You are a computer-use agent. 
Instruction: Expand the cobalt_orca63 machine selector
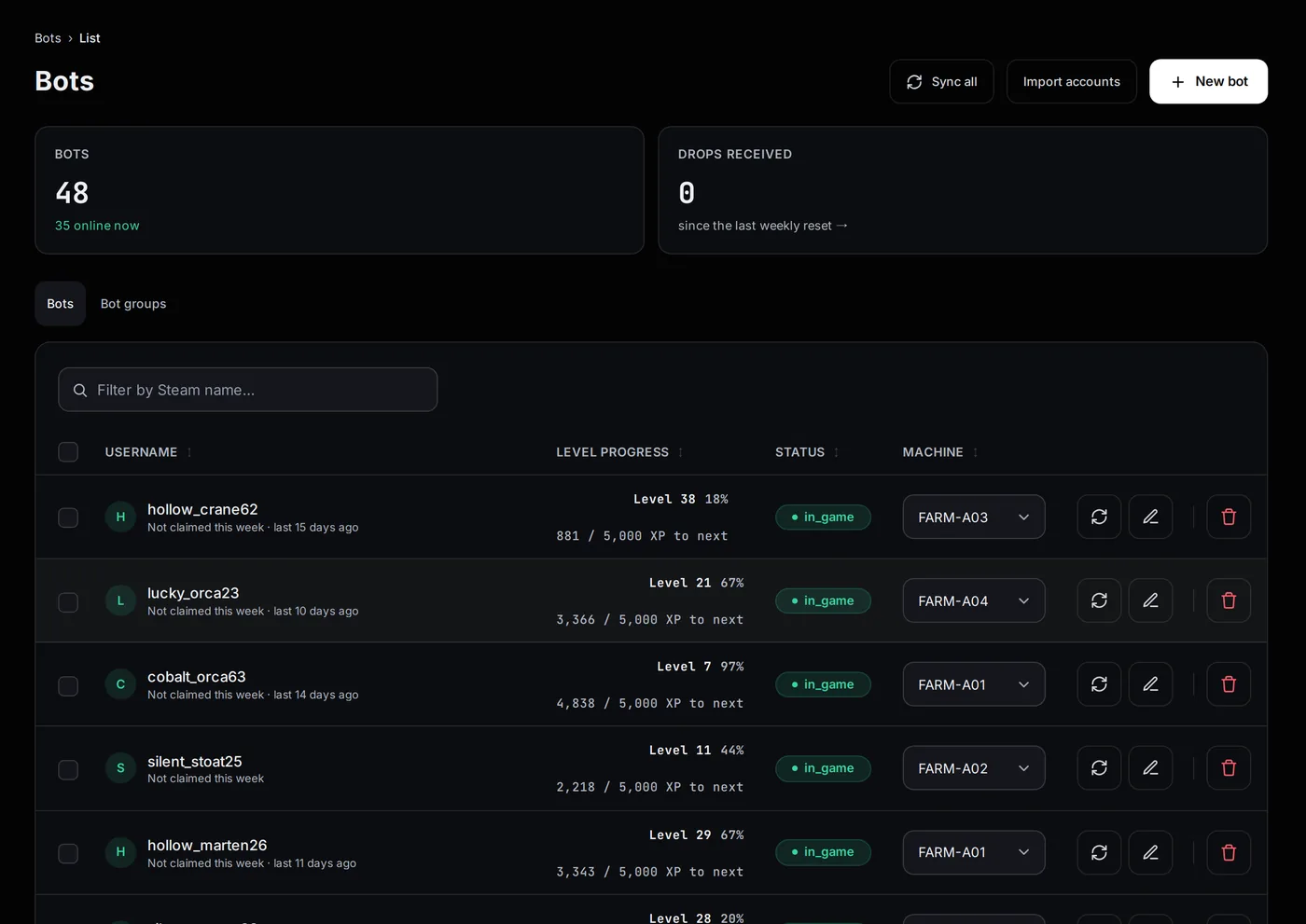974,684
